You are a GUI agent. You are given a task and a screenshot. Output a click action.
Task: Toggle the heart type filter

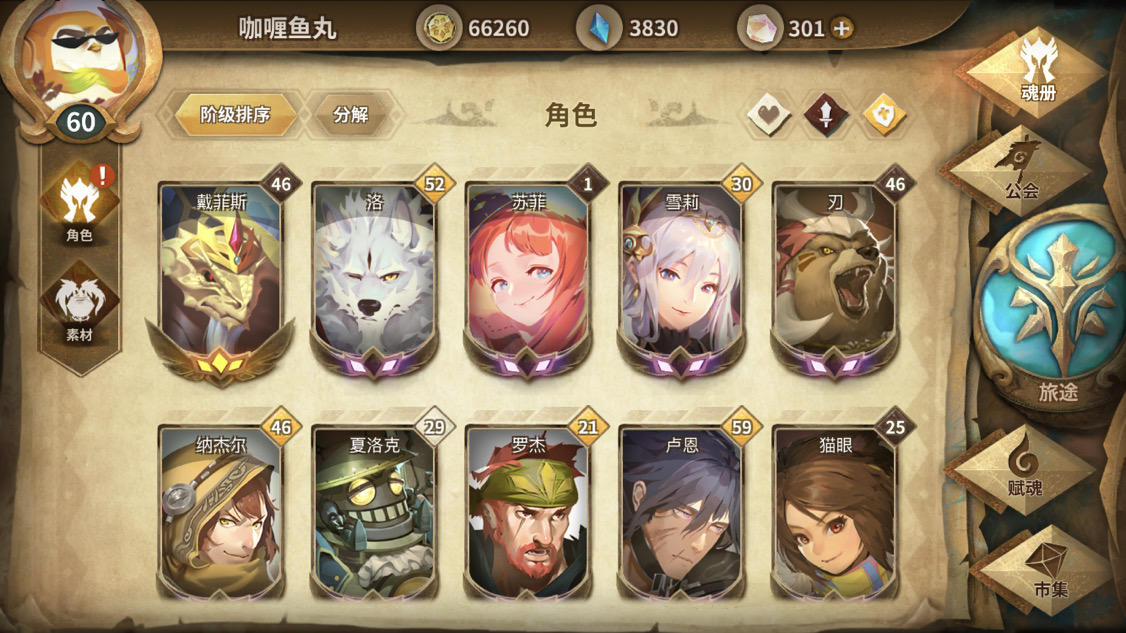pos(768,114)
